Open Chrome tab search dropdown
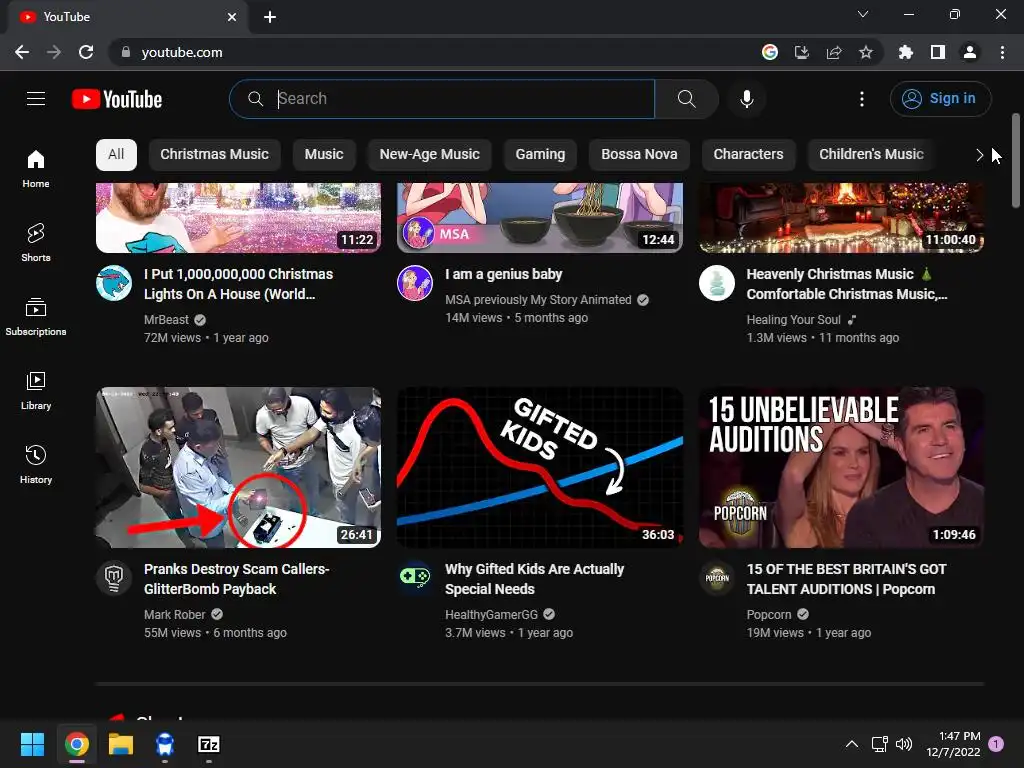This screenshot has width=1024, height=768. (863, 14)
